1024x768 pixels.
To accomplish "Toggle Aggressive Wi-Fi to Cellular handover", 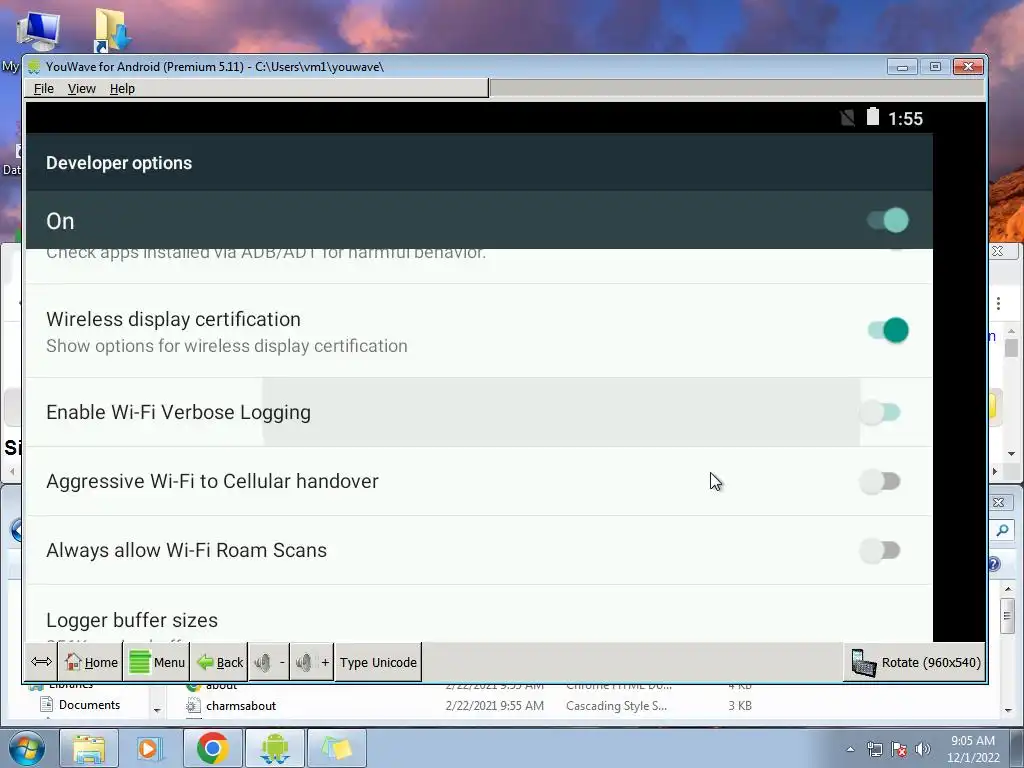I will coord(880,481).
